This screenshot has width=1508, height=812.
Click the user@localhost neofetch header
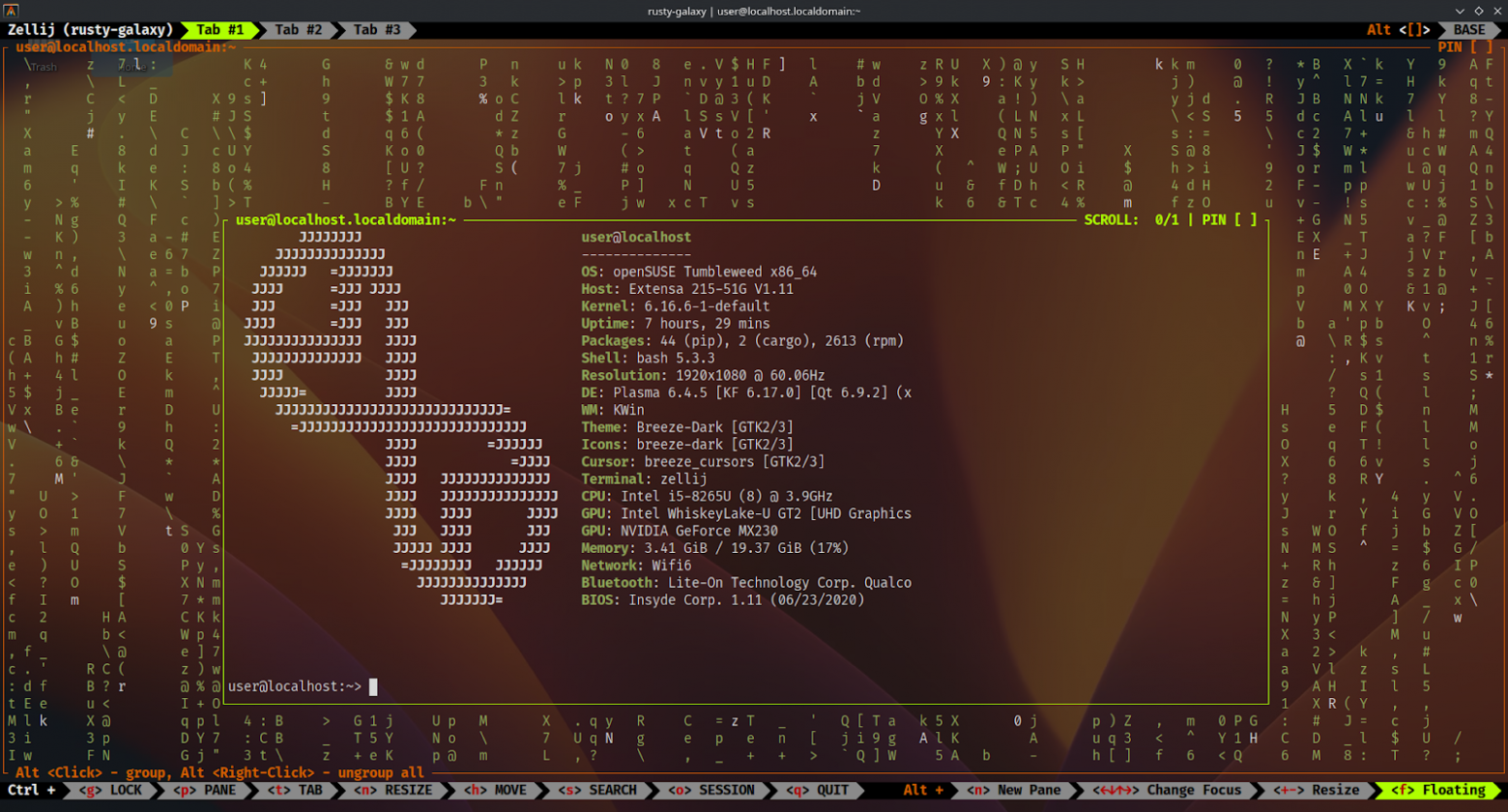click(x=636, y=237)
